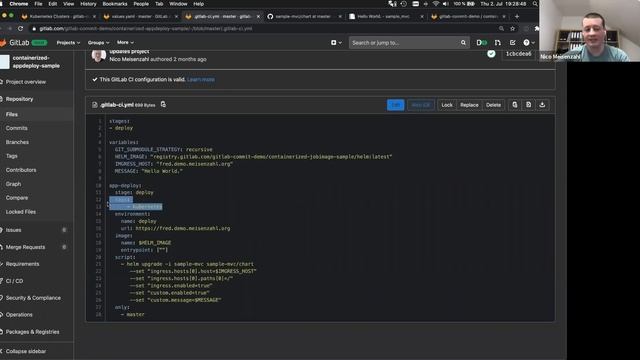Image resolution: width=640 pixels, height=360 pixels.
Task: Click the Replace button
Action: click(x=469, y=105)
